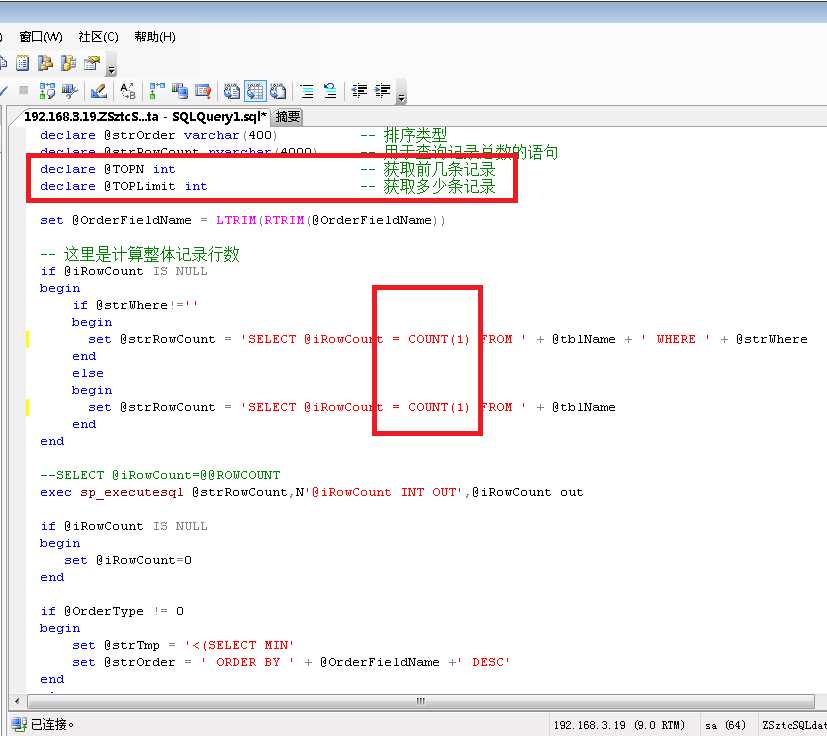Click the 'if @strWhere!=''' line
The width and height of the screenshot is (827, 736).
(135, 305)
